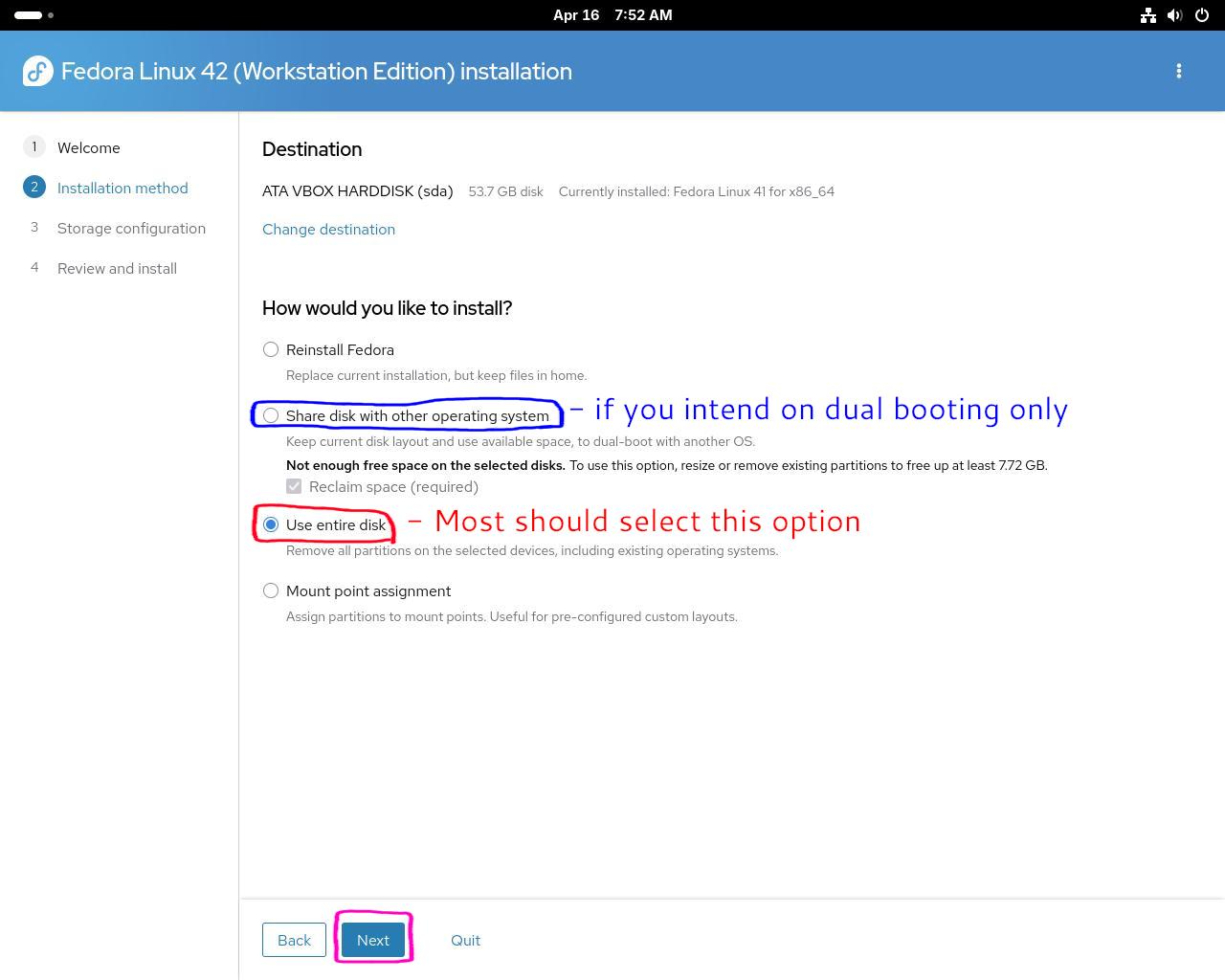The height and width of the screenshot is (980, 1225).
Task: Click the Quit button
Action: [465, 940]
